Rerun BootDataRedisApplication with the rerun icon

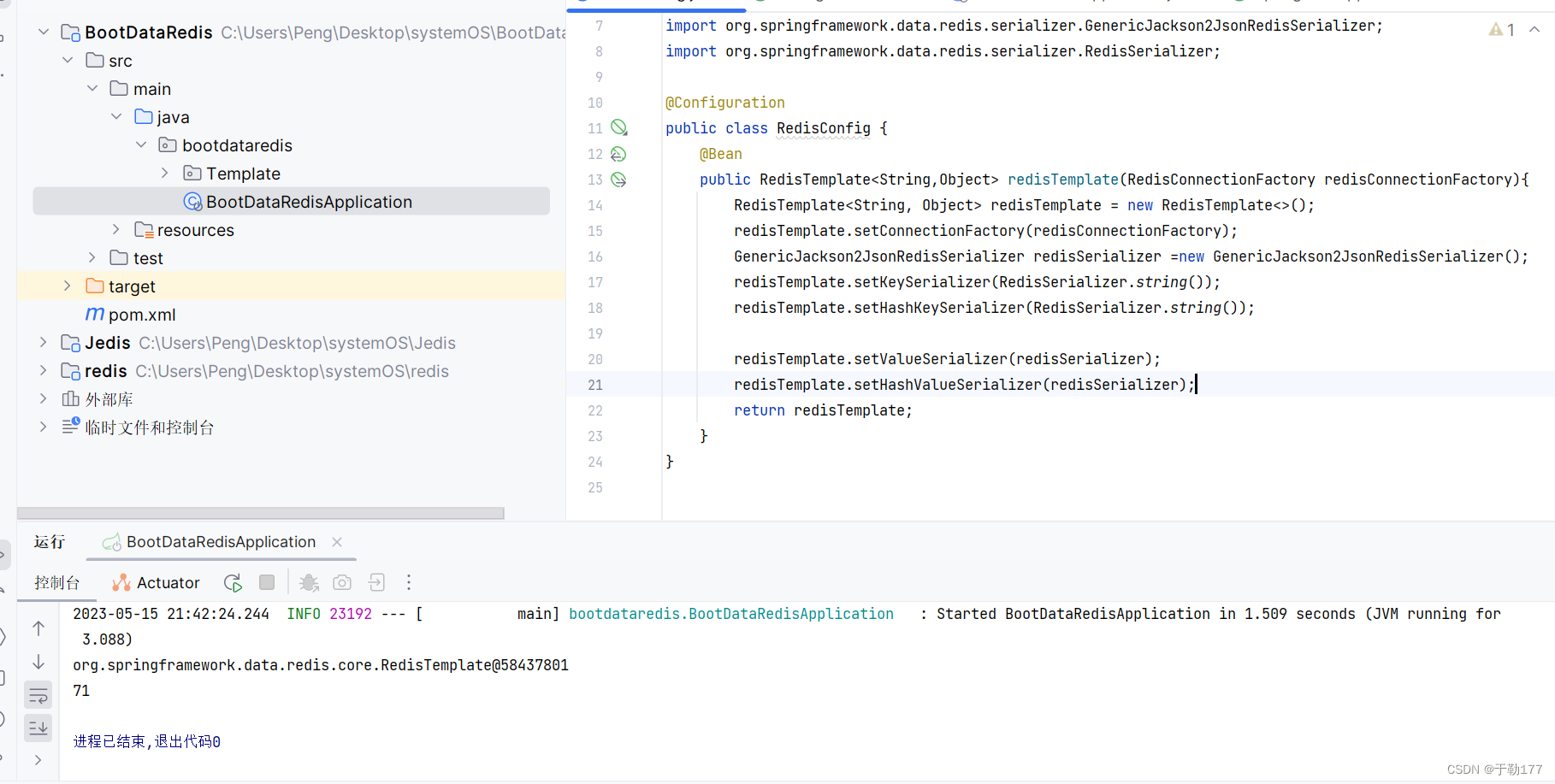coord(233,583)
